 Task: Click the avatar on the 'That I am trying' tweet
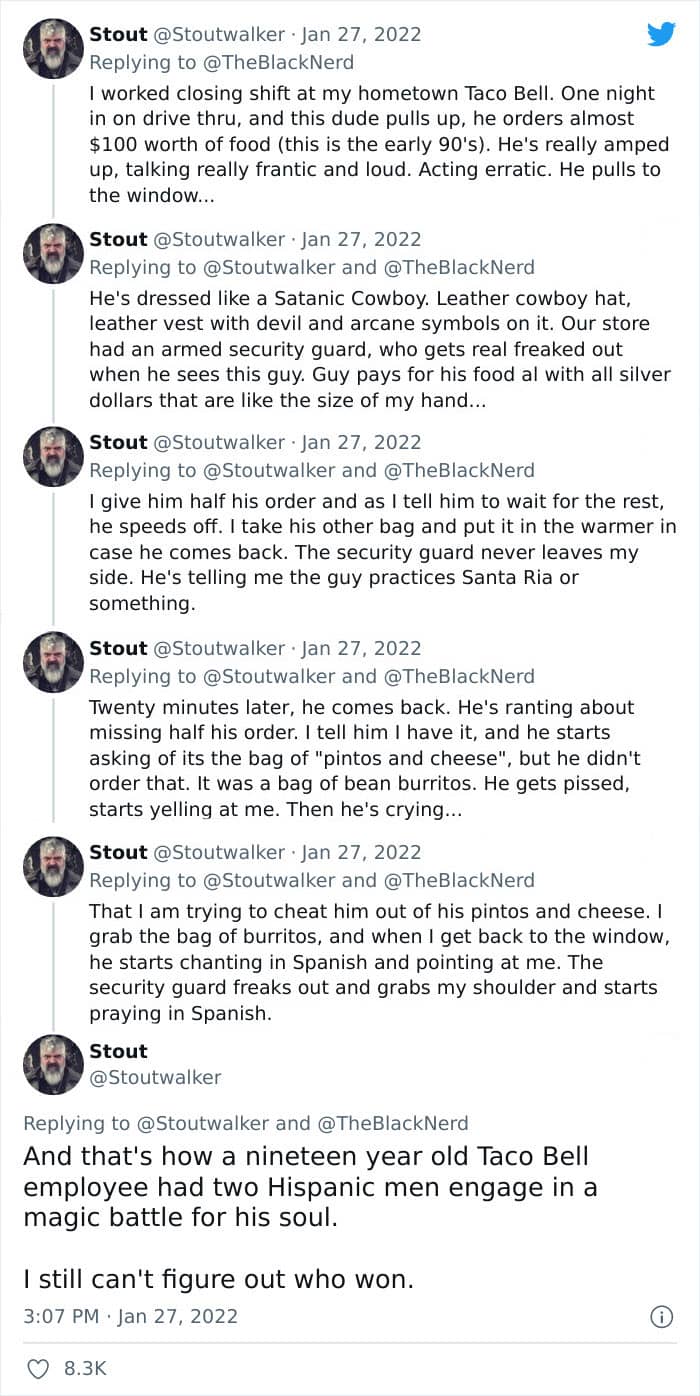[53, 866]
